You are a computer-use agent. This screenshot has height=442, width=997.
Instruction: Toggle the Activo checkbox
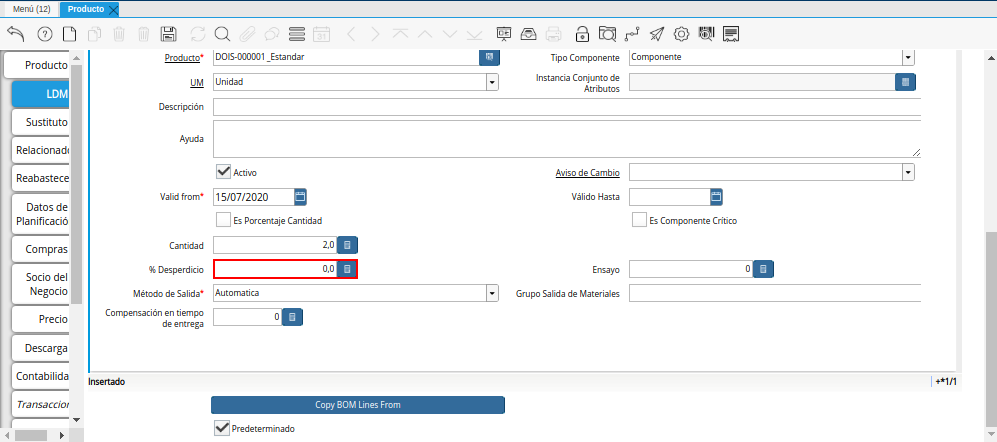pyautogui.click(x=223, y=172)
